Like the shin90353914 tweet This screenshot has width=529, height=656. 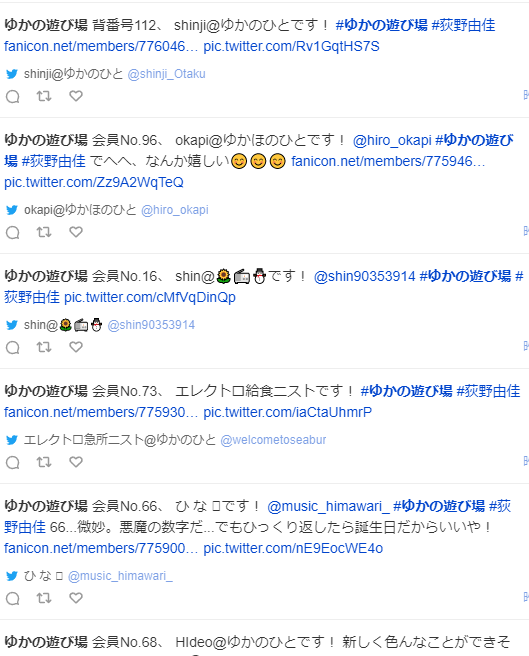[76, 347]
